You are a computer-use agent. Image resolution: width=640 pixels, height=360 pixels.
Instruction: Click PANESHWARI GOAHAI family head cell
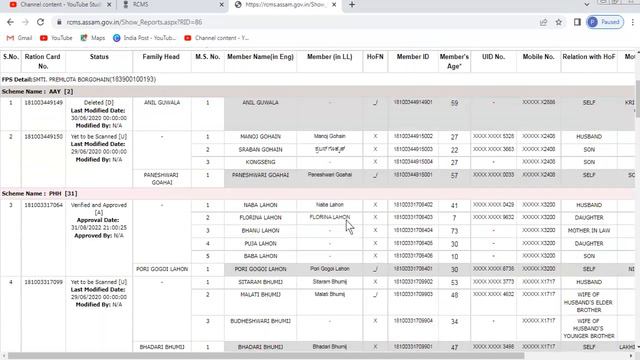pyautogui.click(x=162, y=179)
